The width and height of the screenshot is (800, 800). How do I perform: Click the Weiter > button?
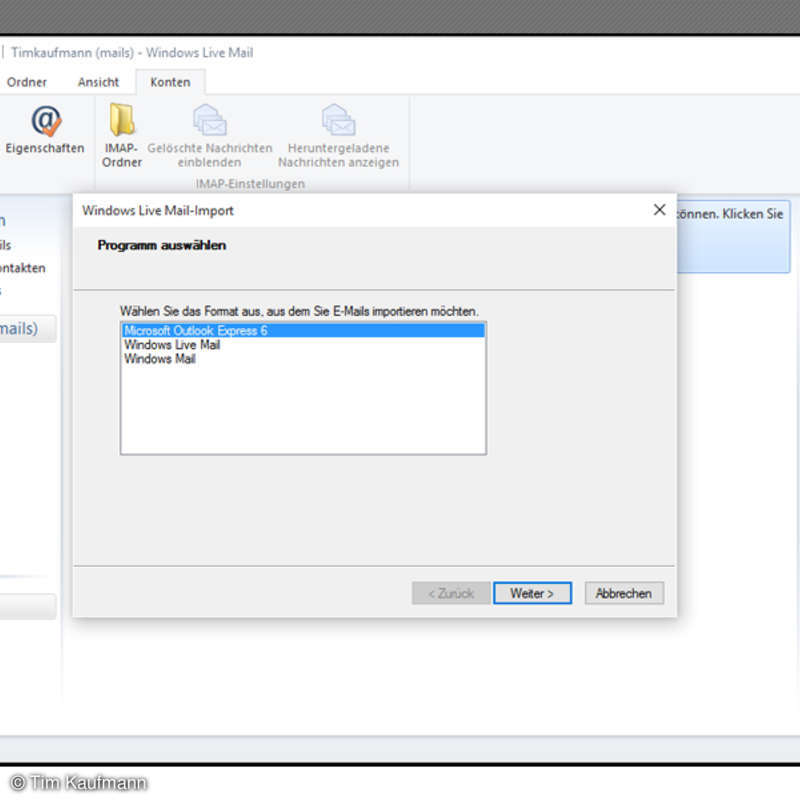532,593
